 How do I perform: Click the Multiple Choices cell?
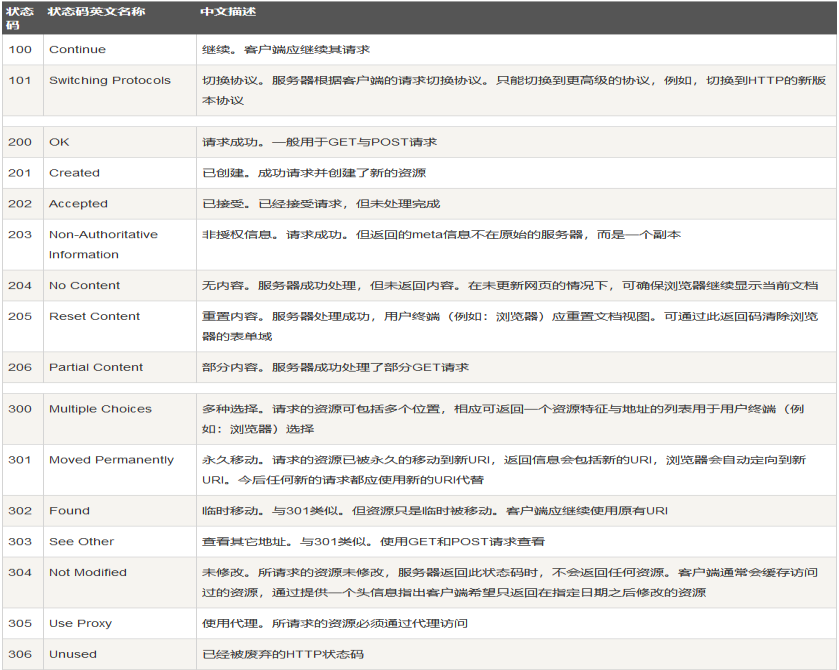[119, 419]
